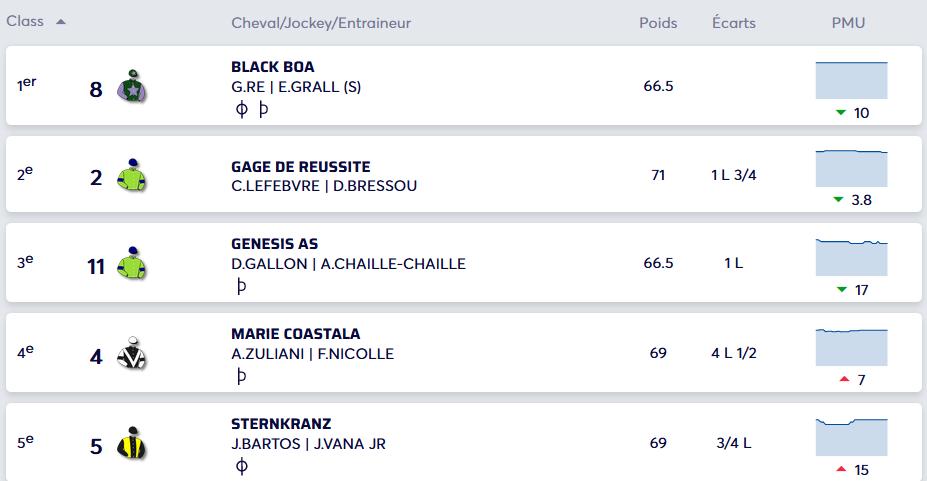
Task: Click the blinkers symbol under Black Boa
Action: point(241,109)
